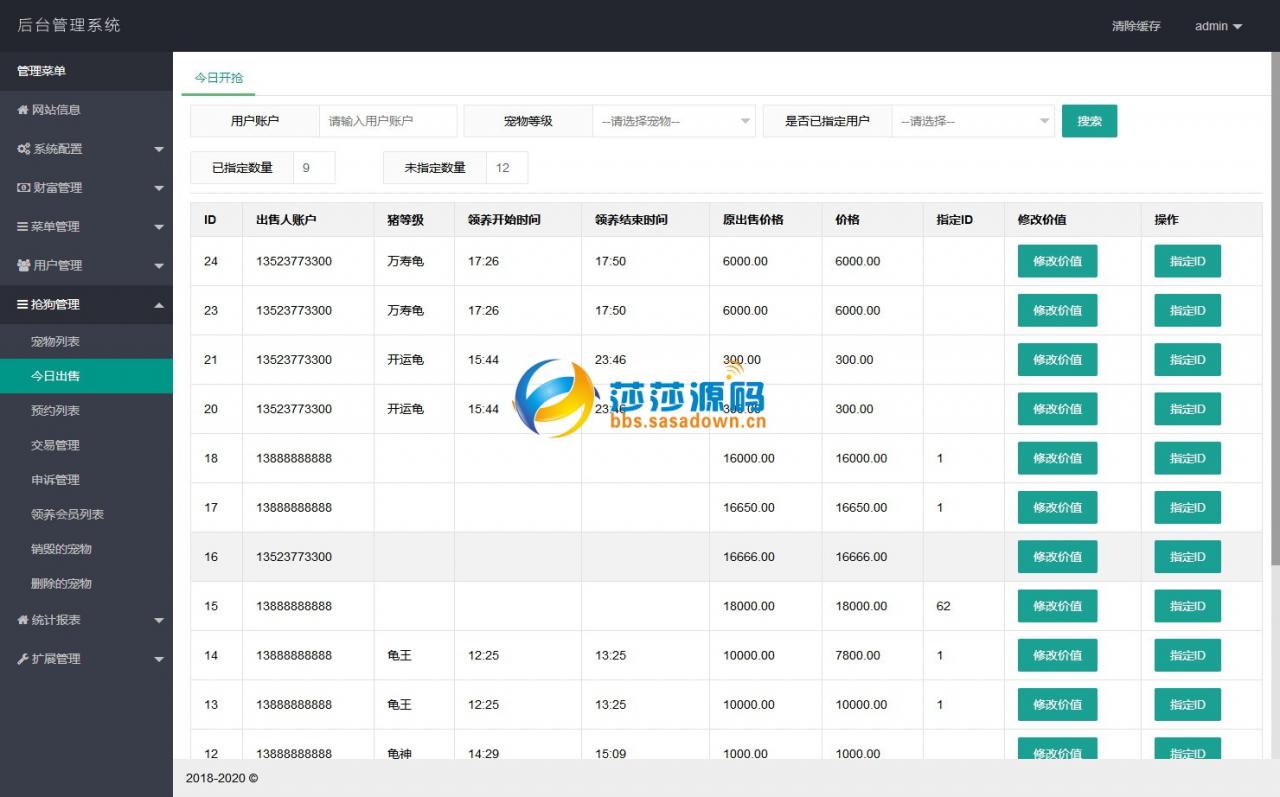This screenshot has height=797, width=1280.
Task: Click the wrench icon beside 扩展管理
Action: 23,659
